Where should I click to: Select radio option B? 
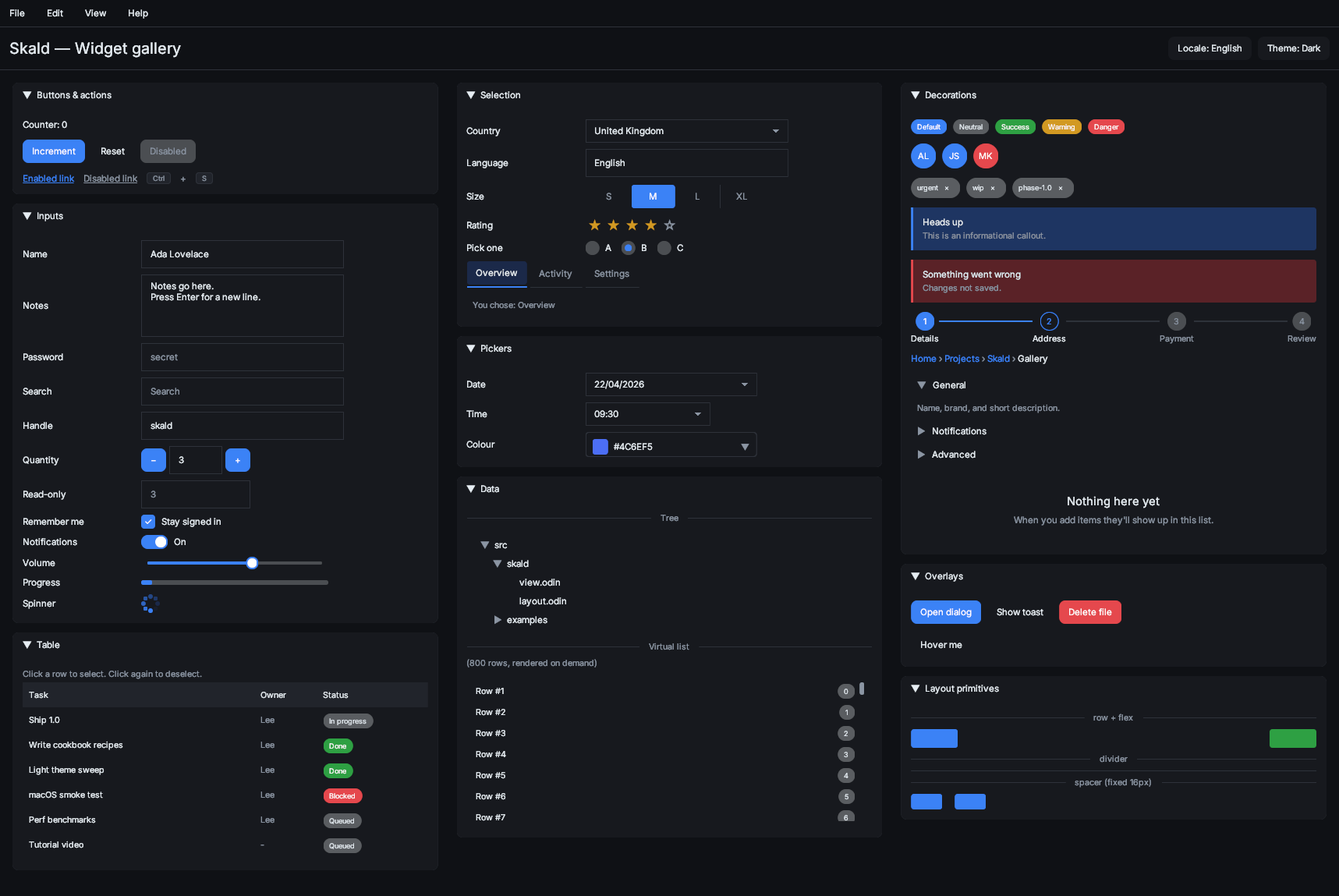point(629,248)
